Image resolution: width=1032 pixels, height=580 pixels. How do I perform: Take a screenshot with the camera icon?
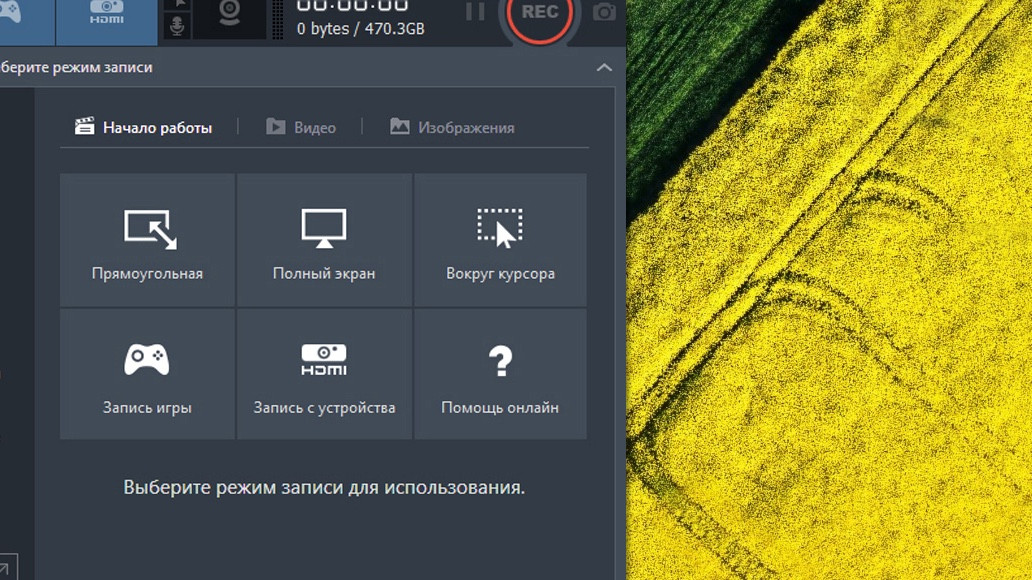[x=604, y=12]
